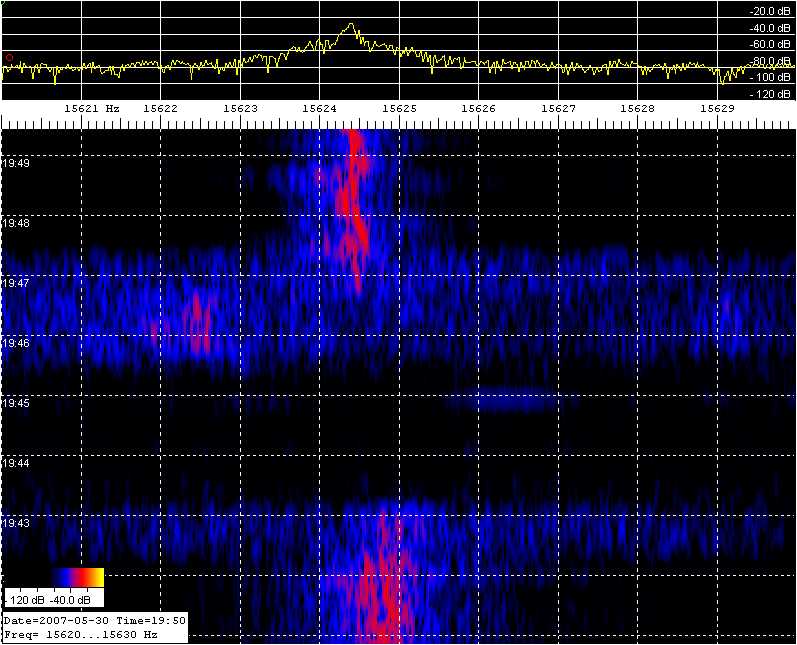Click the yellow spectrum peak near 15624.4 Hz
797x645 pixels.
pos(351,24)
